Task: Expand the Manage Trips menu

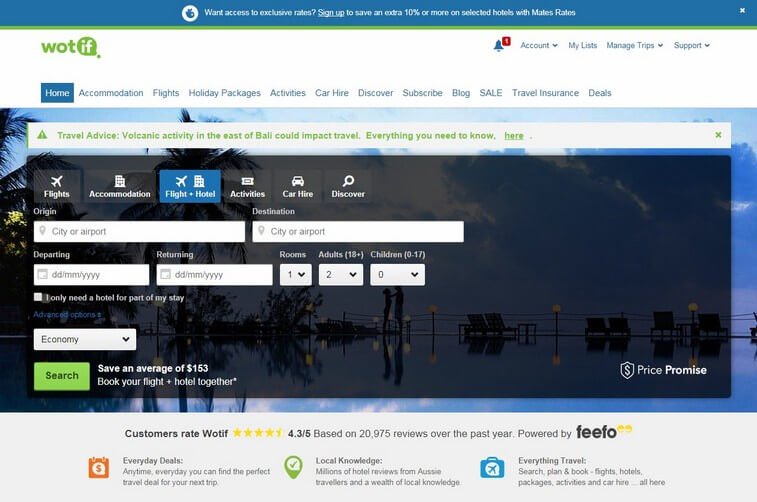Action: [x=635, y=45]
